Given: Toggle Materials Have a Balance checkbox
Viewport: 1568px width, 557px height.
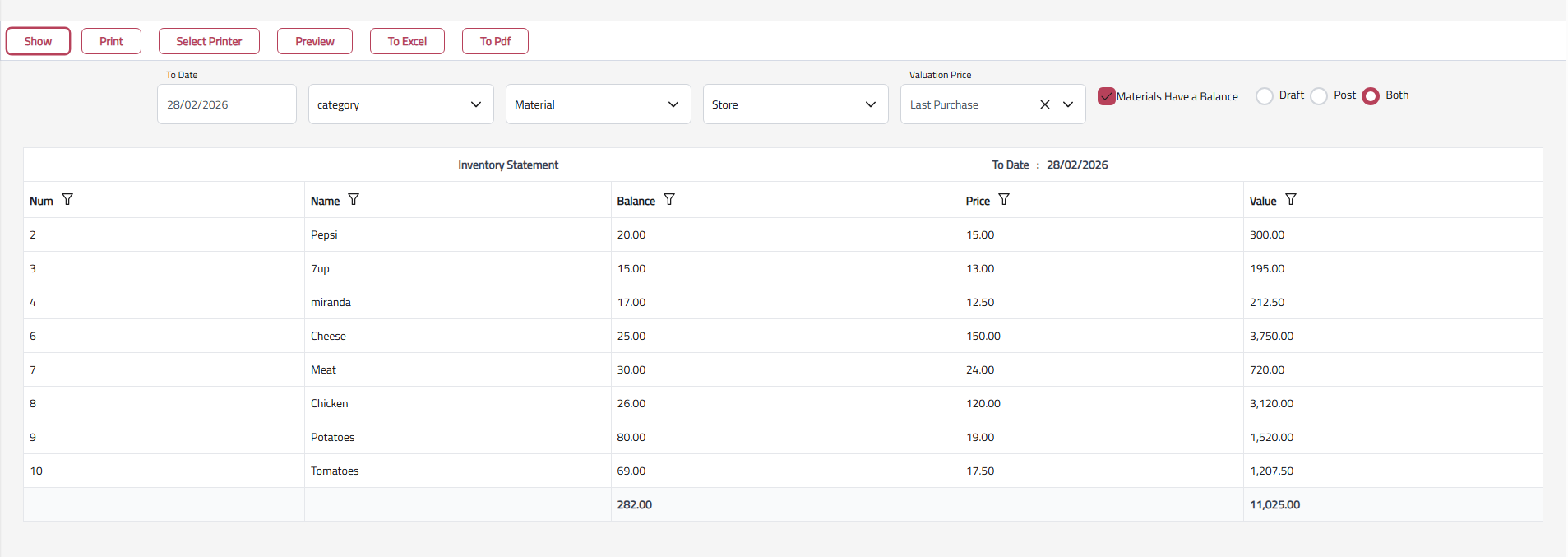Looking at the screenshot, I should tap(1107, 96).
